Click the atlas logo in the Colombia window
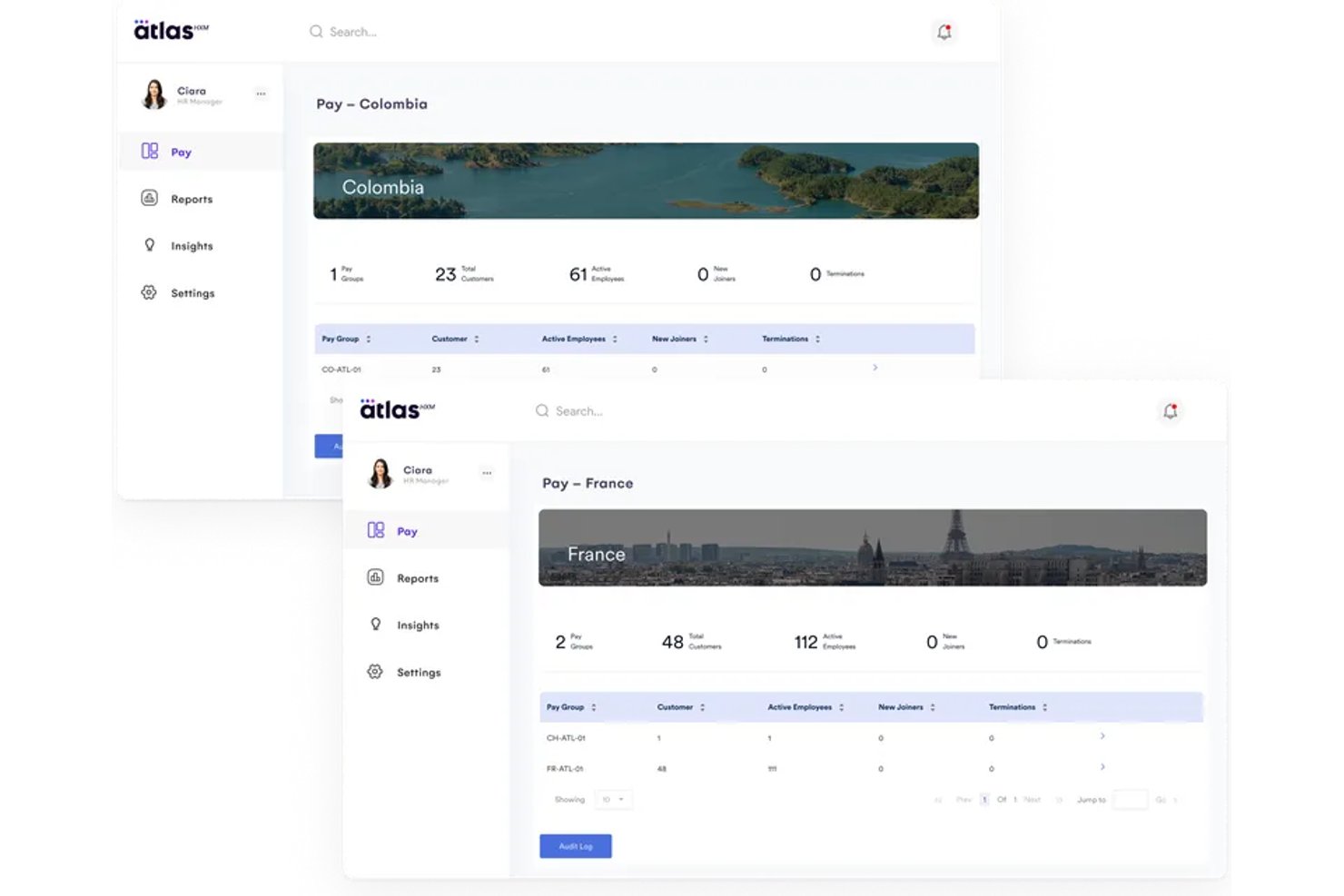Screen dimensions: 1344x896 tap(171, 30)
